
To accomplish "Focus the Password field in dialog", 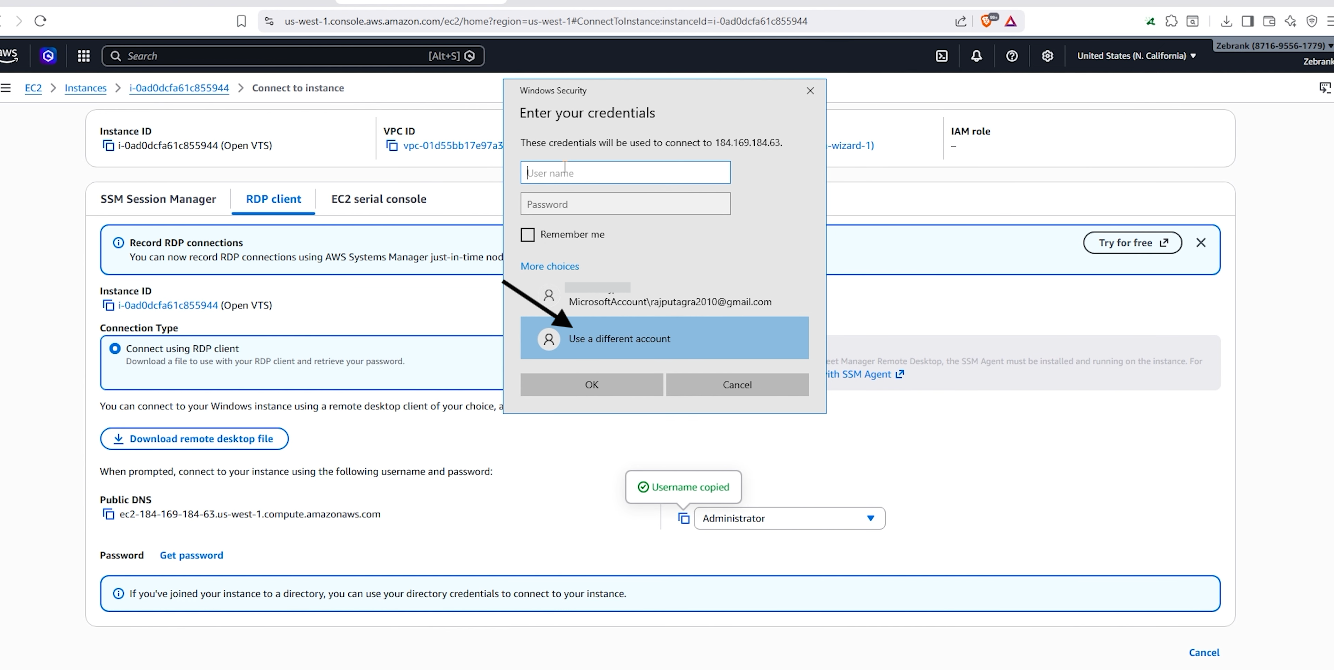I will tap(625, 204).
